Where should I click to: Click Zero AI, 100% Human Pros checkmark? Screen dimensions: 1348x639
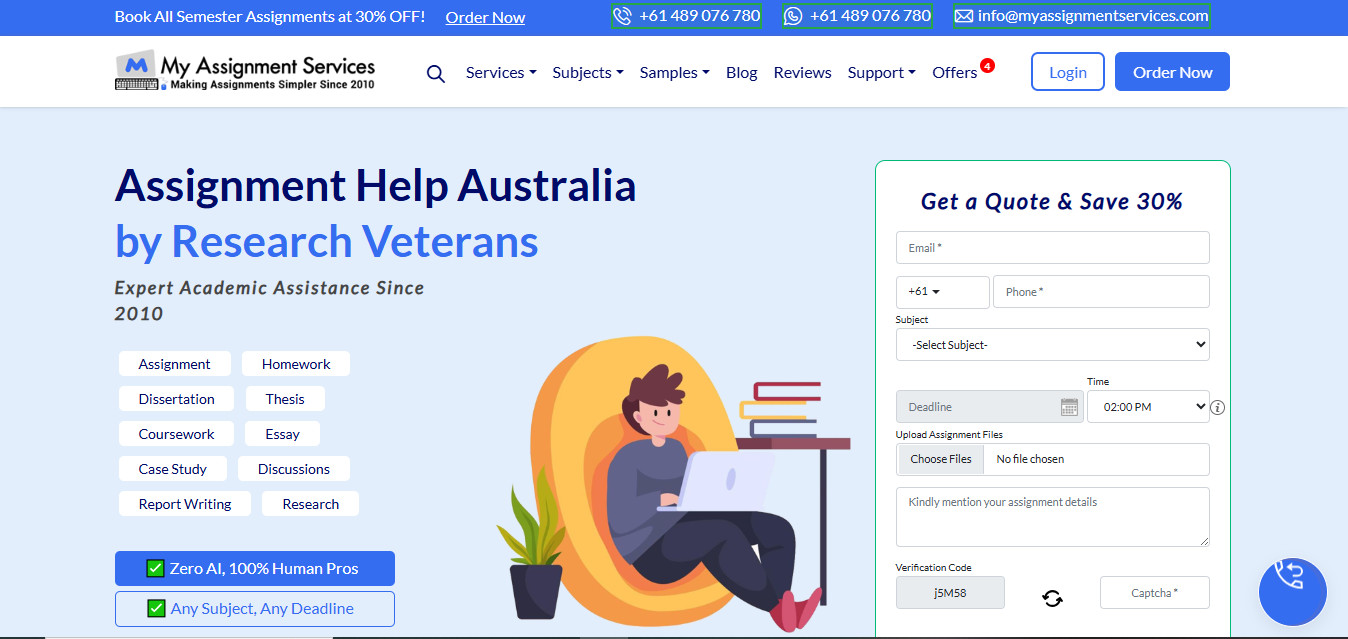(155, 568)
